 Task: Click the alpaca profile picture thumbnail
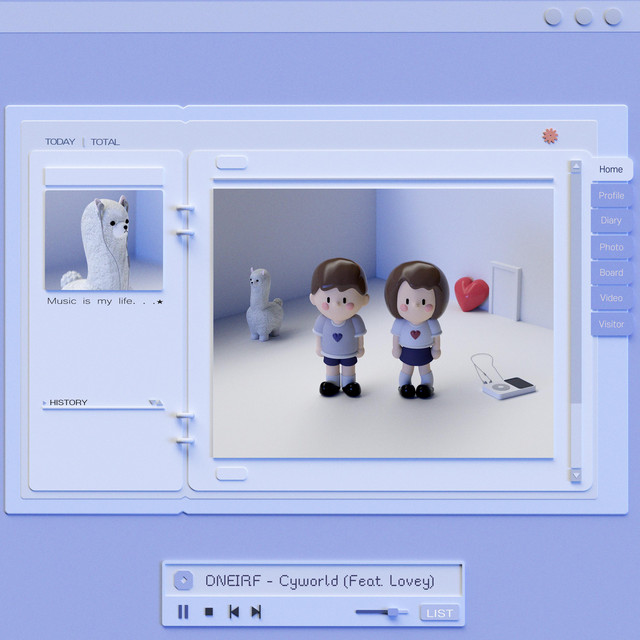pos(103,240)
